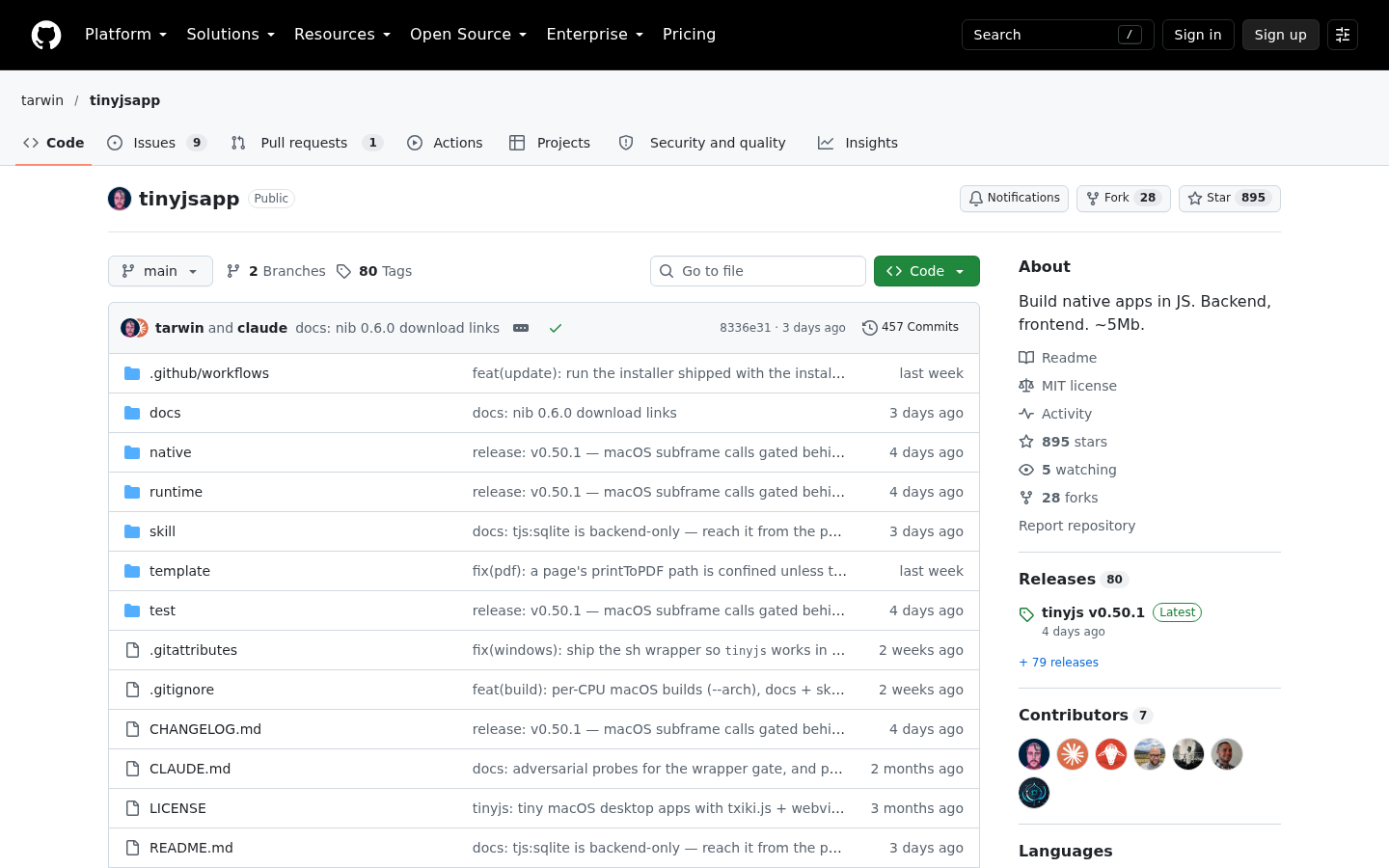Open the 895 stars link
Viewport: 1389px width, 868px height.
(1063, 442)
